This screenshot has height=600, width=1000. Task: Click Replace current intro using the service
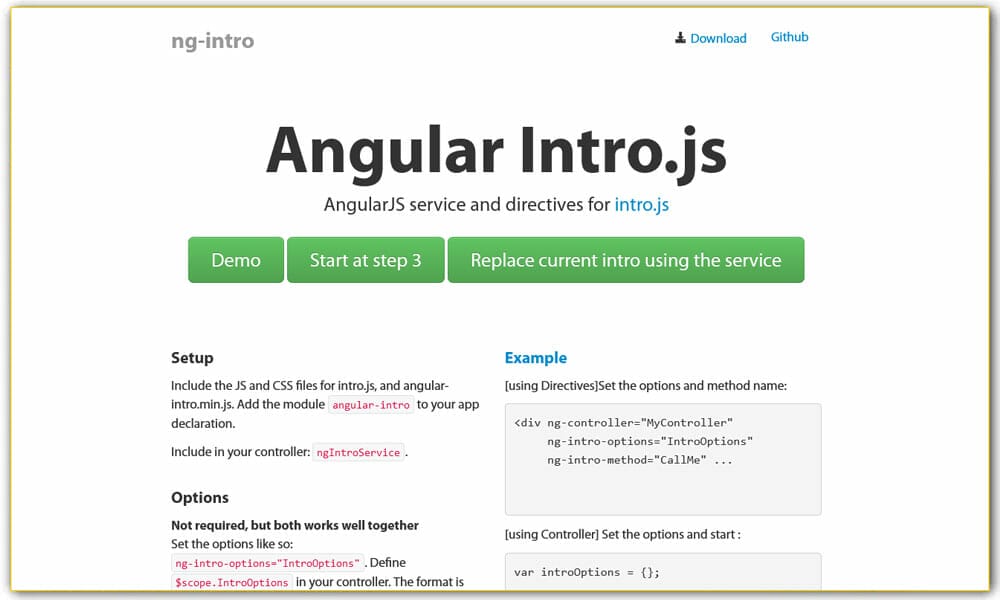(626, 259)
